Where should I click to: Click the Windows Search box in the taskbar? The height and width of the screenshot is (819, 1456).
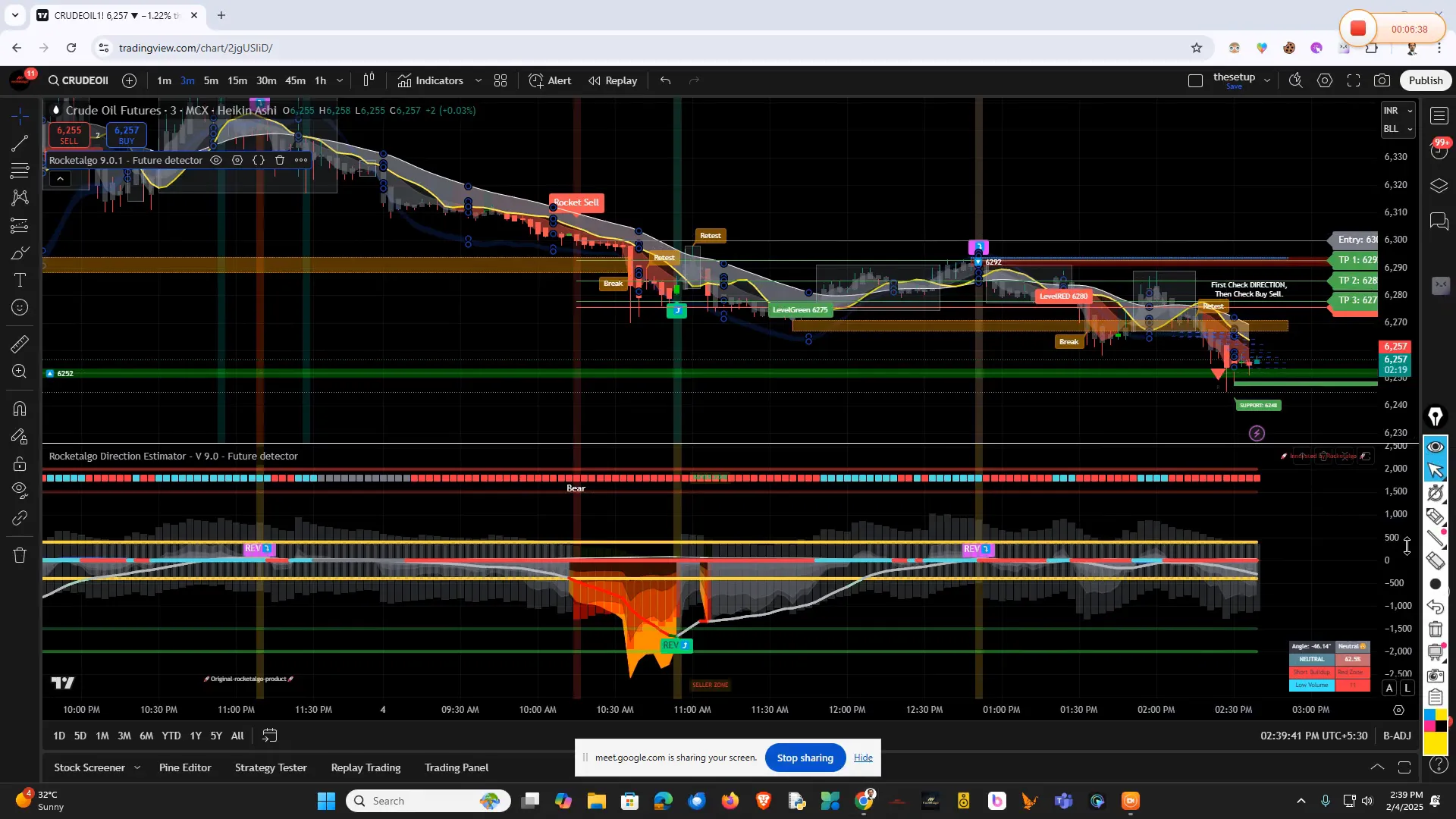tap(428, 800)
